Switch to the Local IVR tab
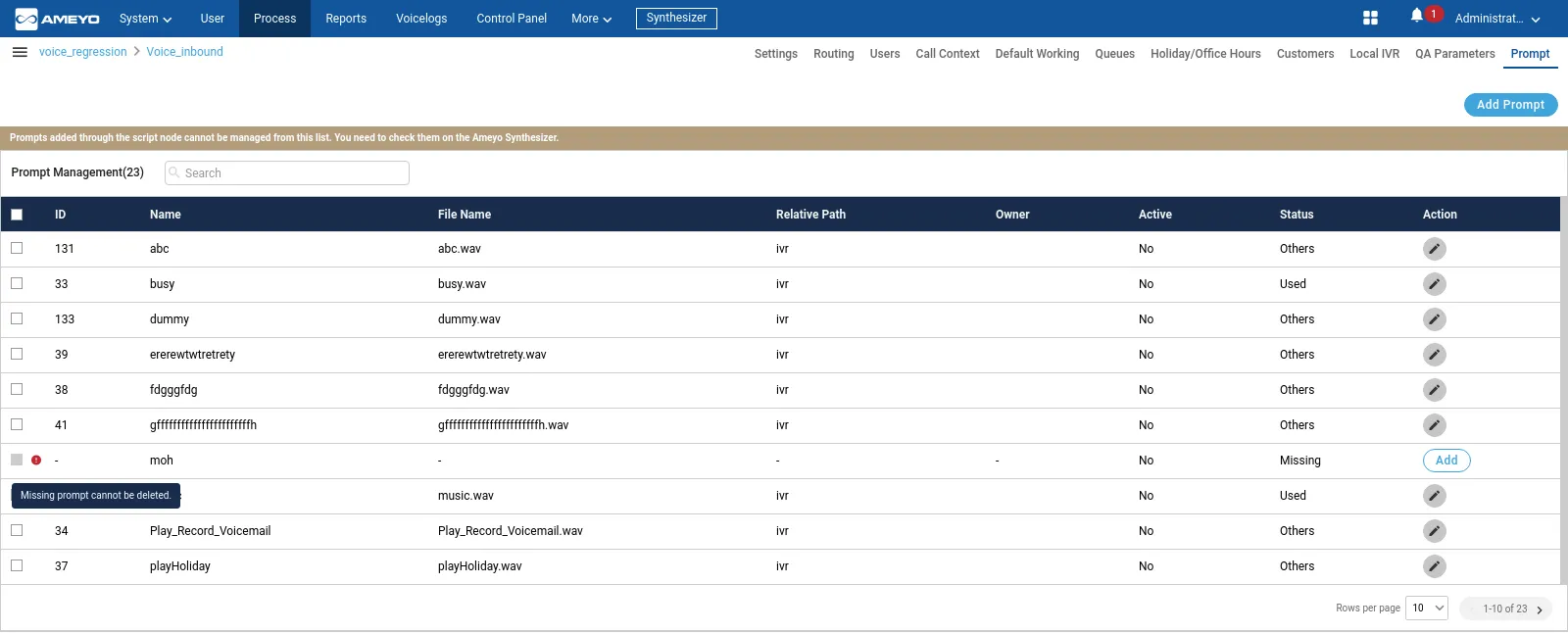The width and height of the screenshot is (1568, 633). pos(1374,54)
